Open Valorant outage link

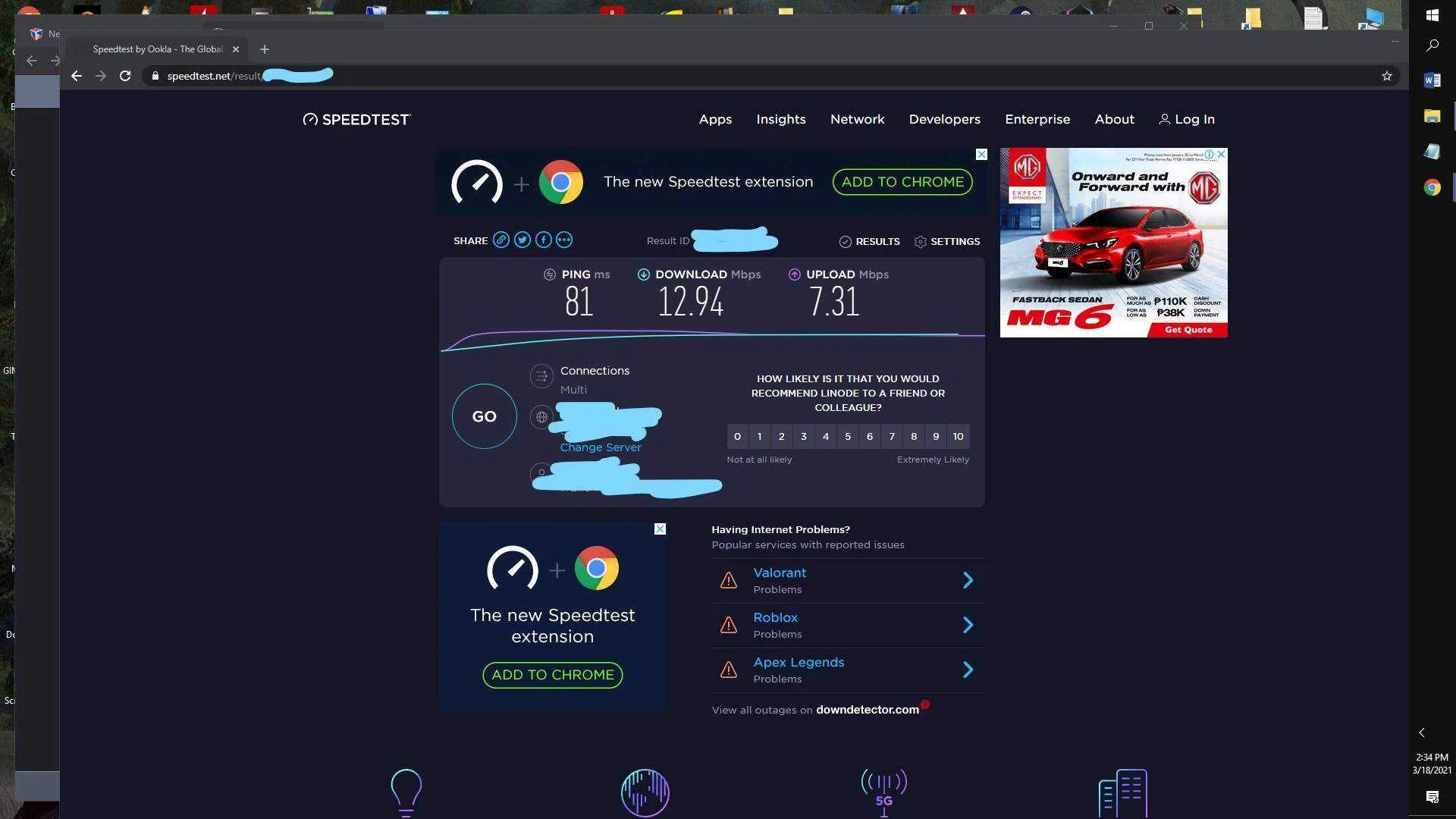[x=780, y=573]
